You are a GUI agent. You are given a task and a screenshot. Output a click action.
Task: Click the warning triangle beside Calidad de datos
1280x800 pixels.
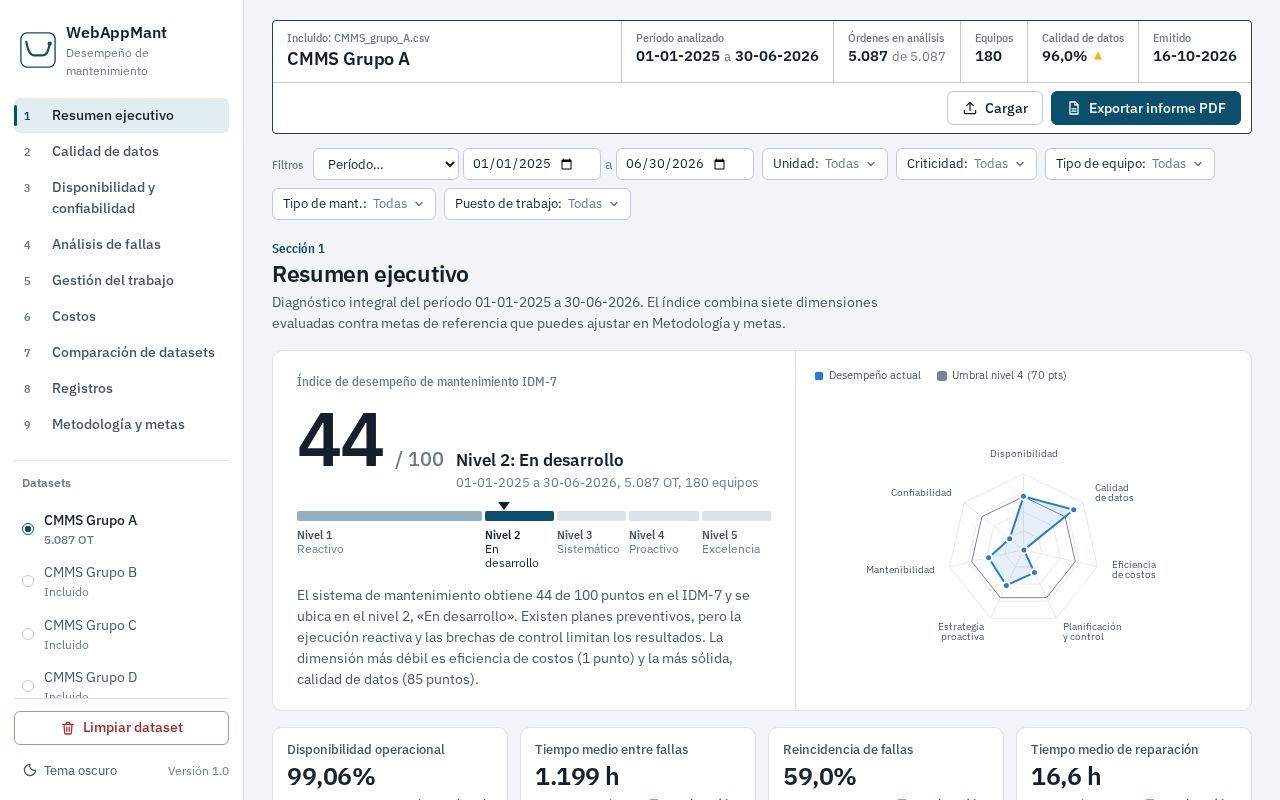1098,56
